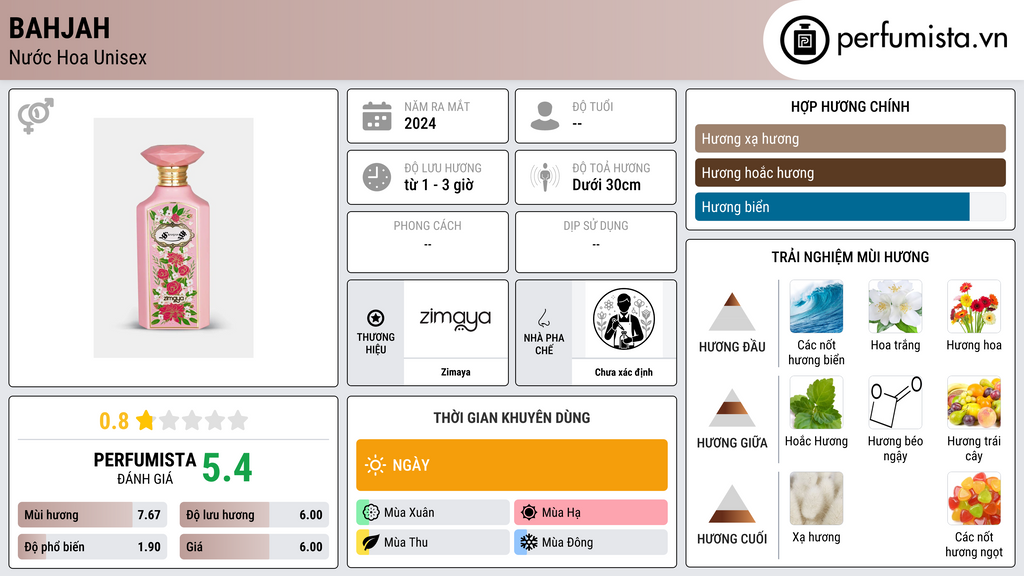Click the flower icon for Mùa Xuân
Image resolution: width=1024 pixels, height=576 pixels.
[371, 513]
